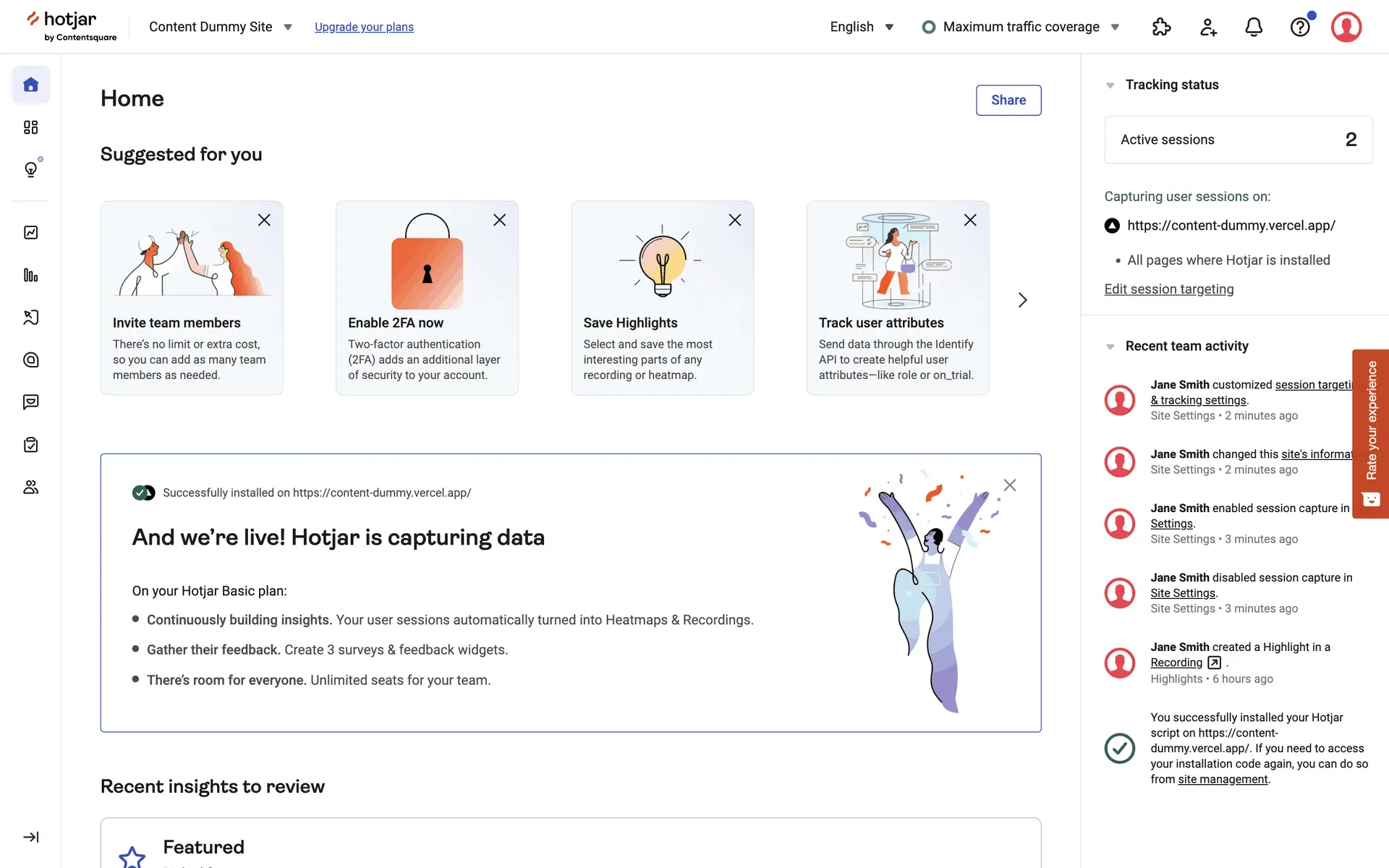Open the English language dropdown

(862, 27)
